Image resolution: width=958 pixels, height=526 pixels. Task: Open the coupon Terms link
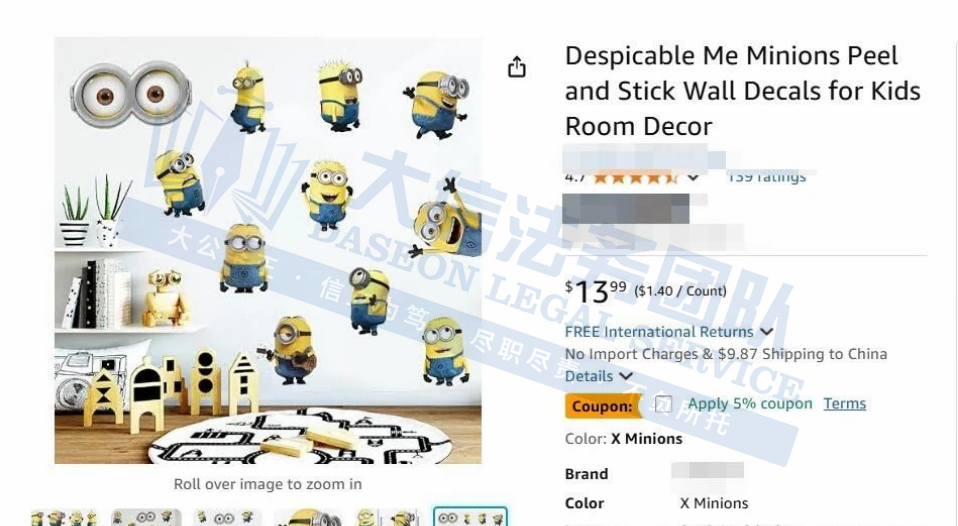pyautogui.click(x=844, y=404)
